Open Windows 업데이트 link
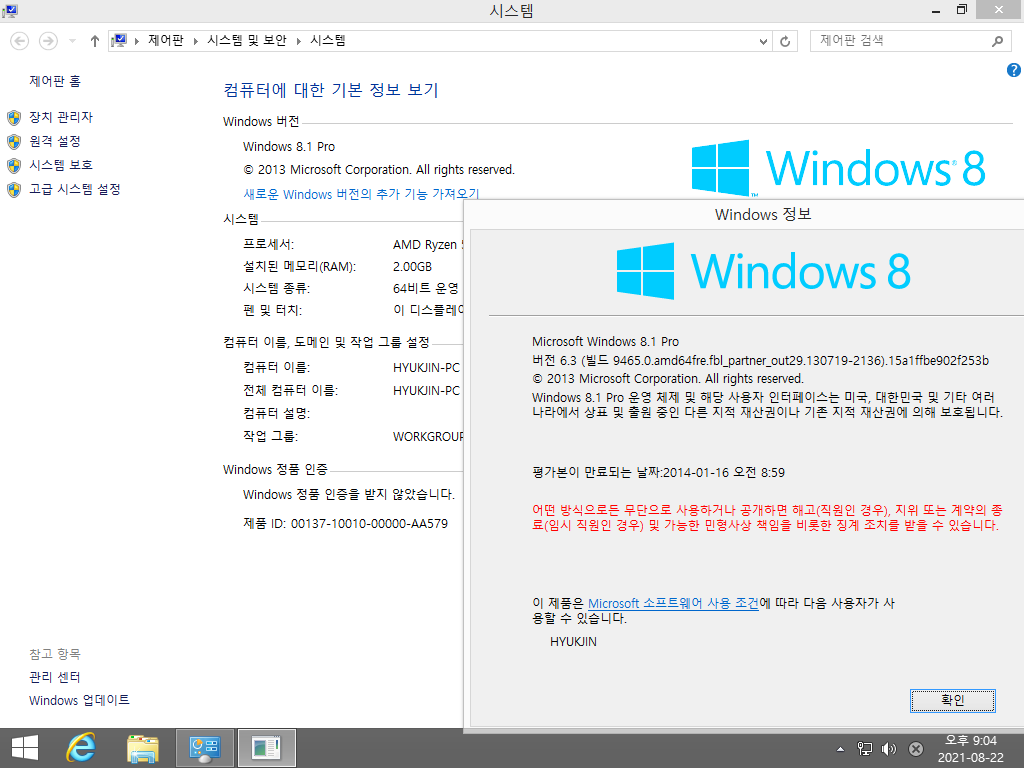The image size is (1024, 768). point(79,700)
